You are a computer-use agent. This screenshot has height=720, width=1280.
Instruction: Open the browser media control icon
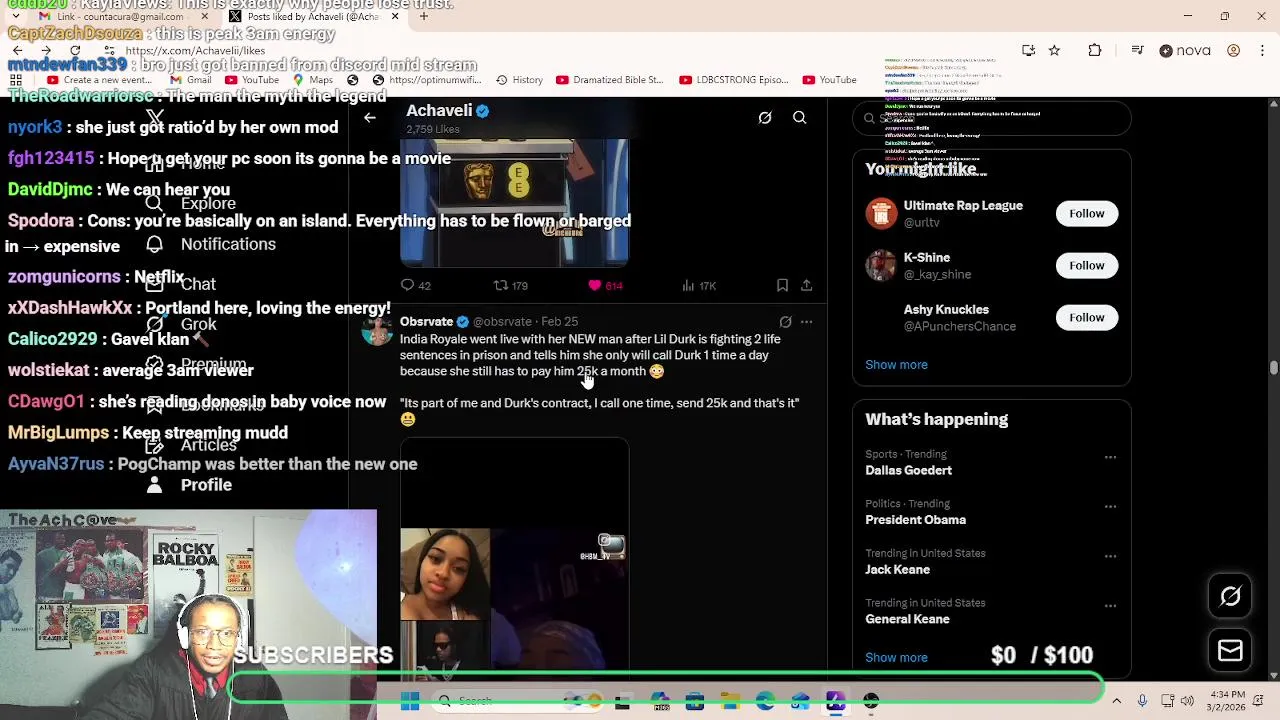tap(1137, 50)
